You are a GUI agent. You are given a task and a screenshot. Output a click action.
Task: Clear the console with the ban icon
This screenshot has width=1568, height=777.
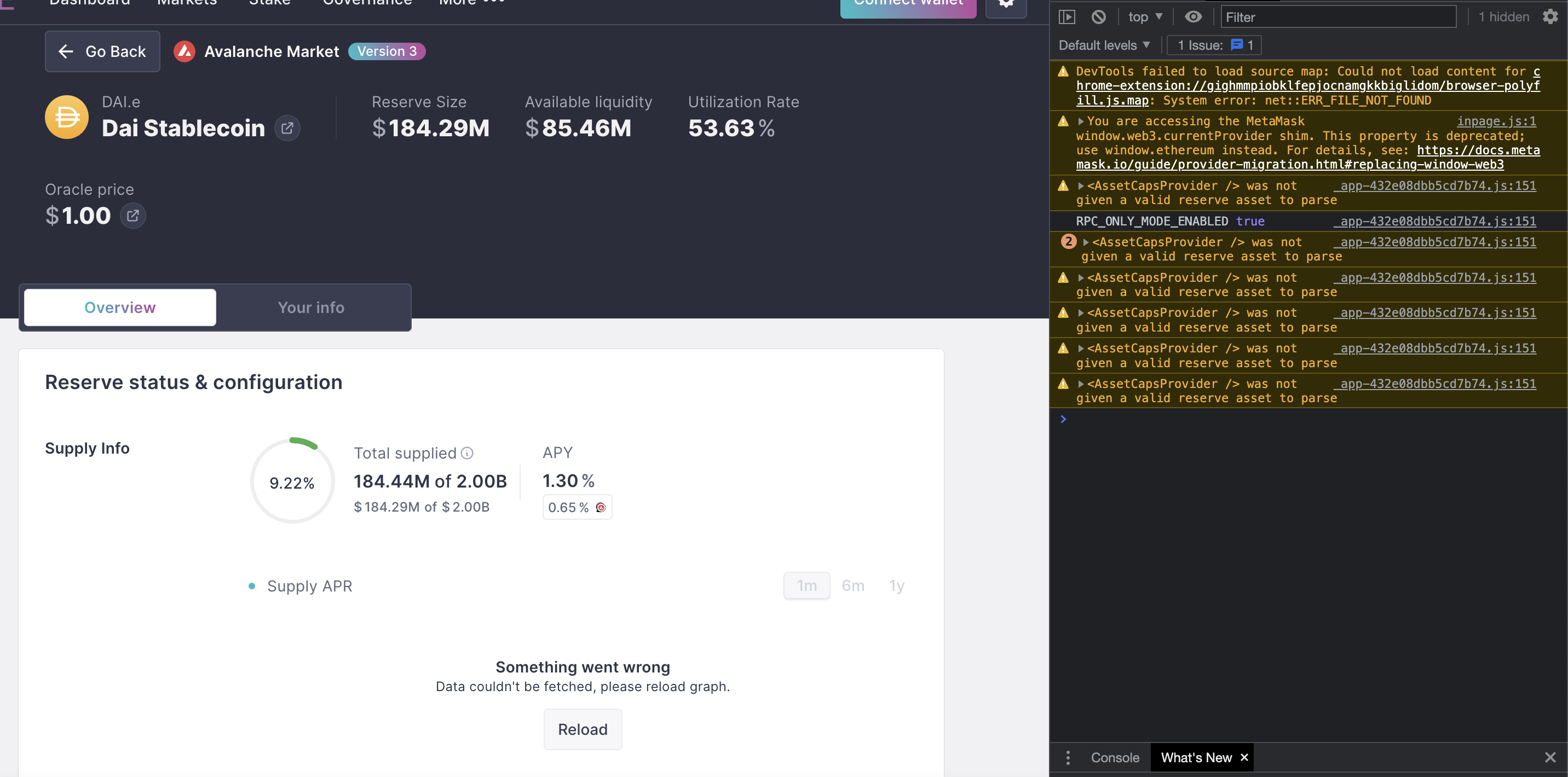1099,17
